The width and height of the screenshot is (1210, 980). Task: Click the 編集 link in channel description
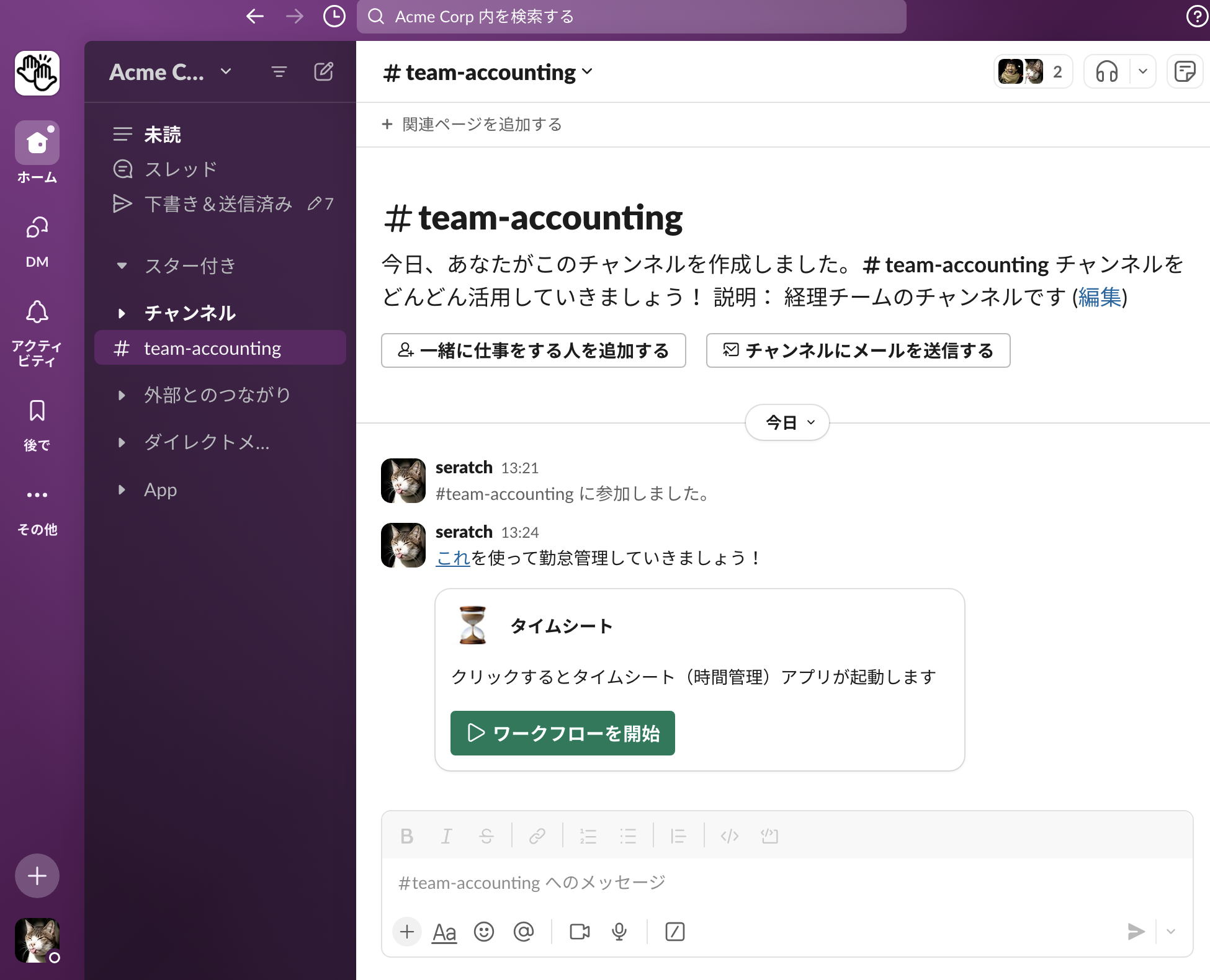pos(1100,297)
